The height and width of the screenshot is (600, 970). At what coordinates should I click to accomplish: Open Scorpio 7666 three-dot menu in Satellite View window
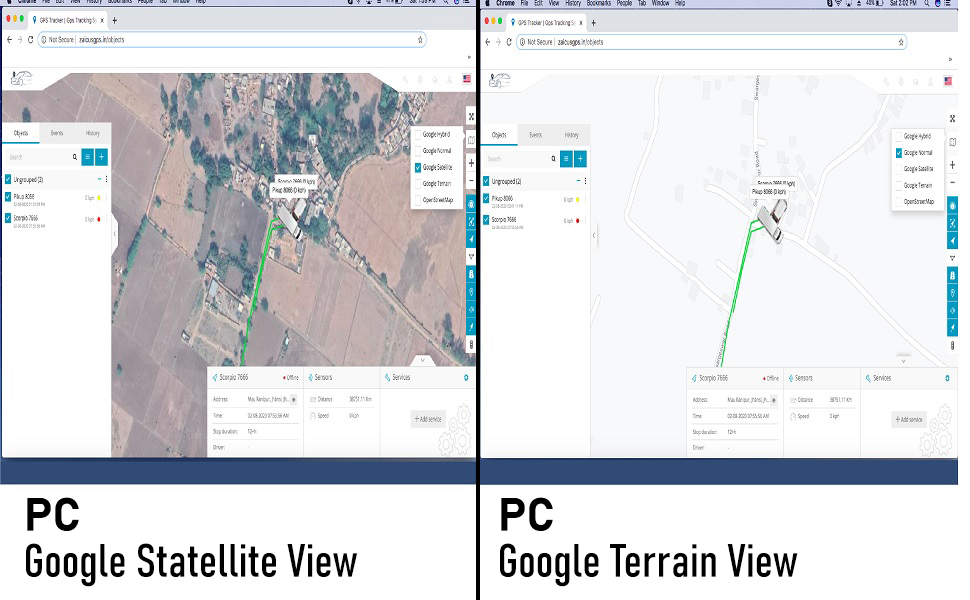tap(106, 219)
